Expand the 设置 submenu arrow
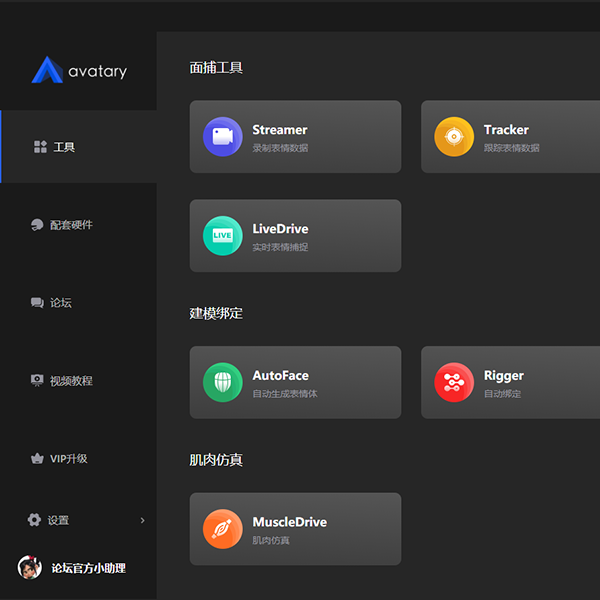The image size is (600, 600). (142, 520)
